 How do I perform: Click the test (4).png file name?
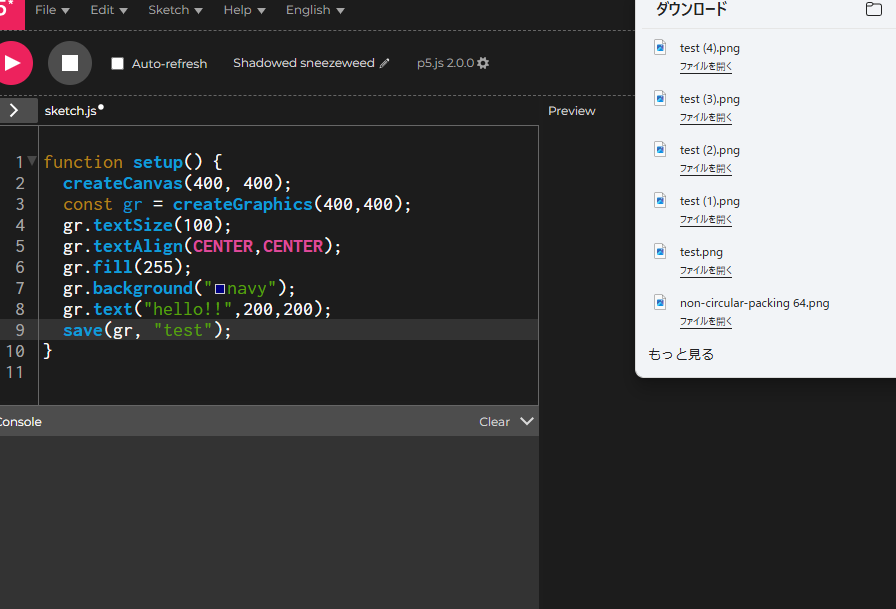coord(710,48)
